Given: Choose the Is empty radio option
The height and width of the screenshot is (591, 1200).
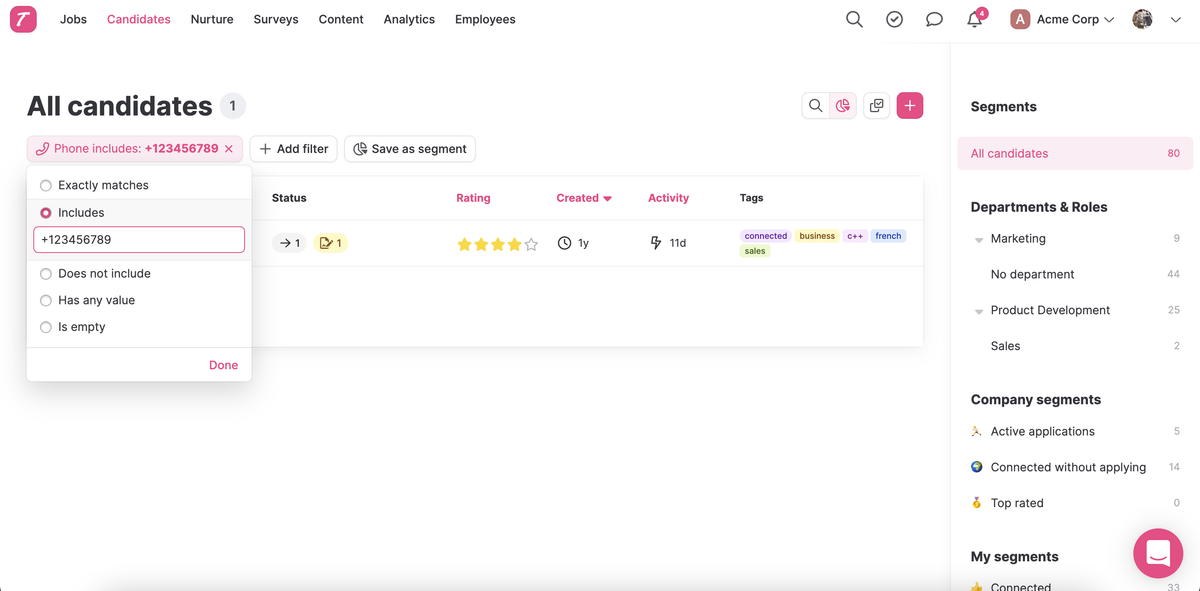Looking at the screenshot, I should pos(46,327).
